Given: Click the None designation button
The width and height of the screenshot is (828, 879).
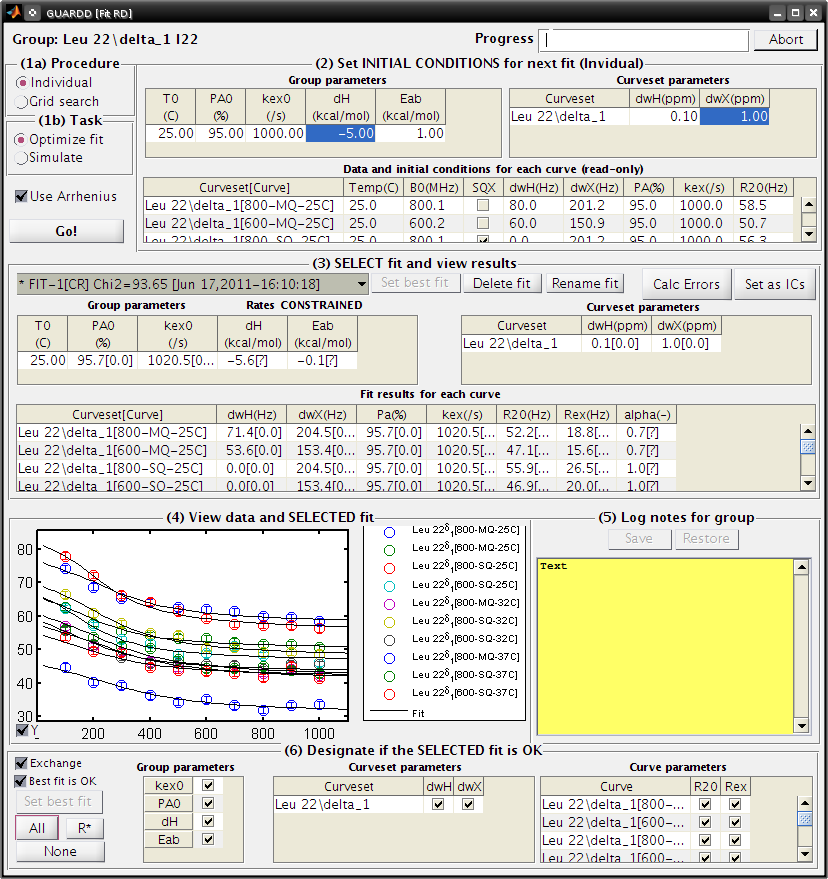Looking at the screenshot, I should 60,852.
